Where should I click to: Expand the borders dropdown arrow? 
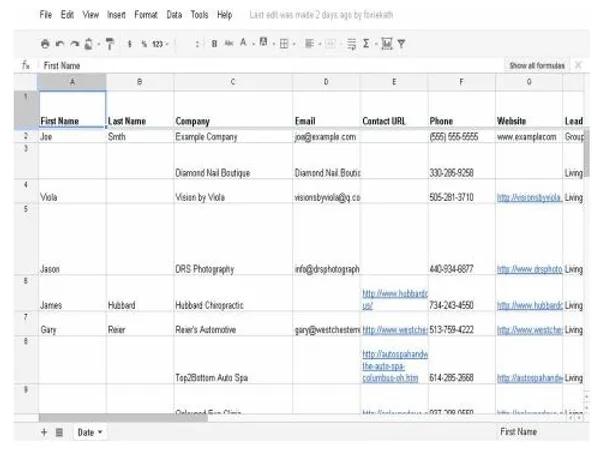(x=294, y=45)
